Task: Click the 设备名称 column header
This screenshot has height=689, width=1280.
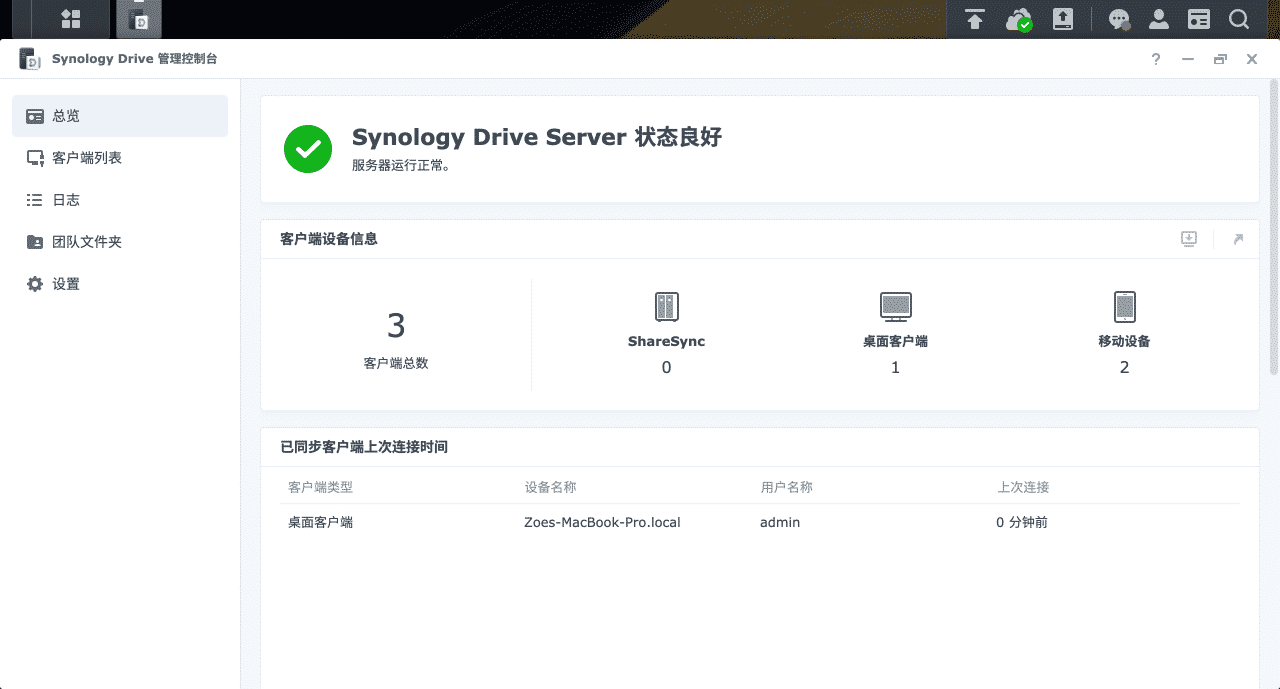Action: [550, 487]
